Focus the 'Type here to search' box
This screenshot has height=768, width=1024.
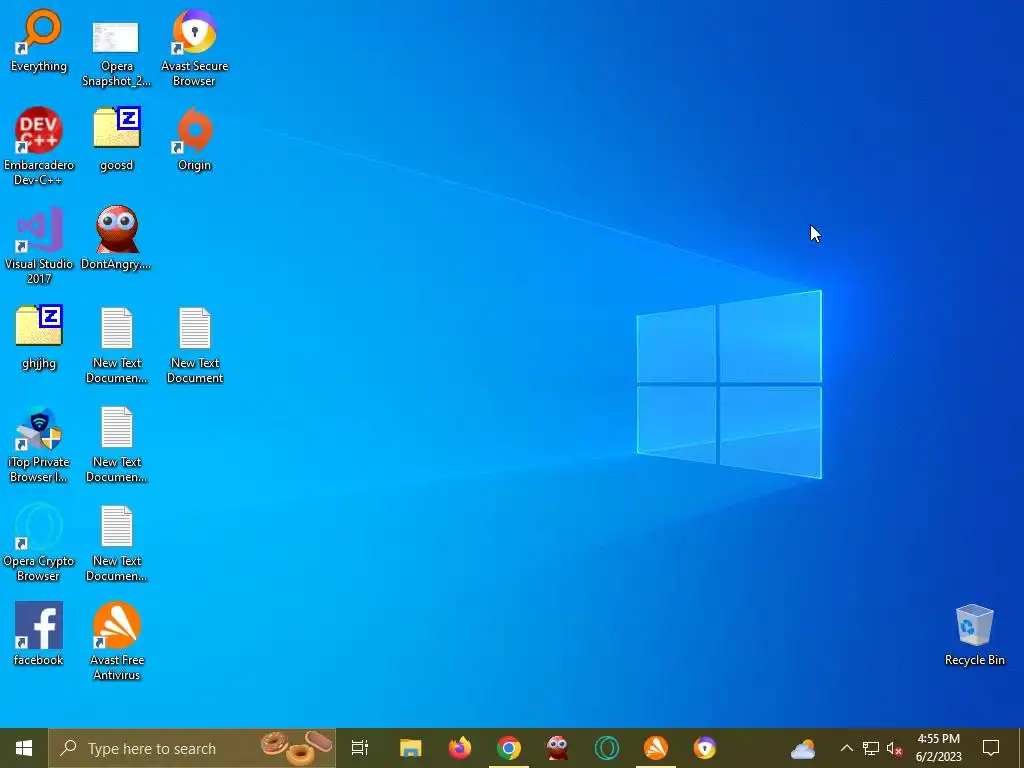192,748
